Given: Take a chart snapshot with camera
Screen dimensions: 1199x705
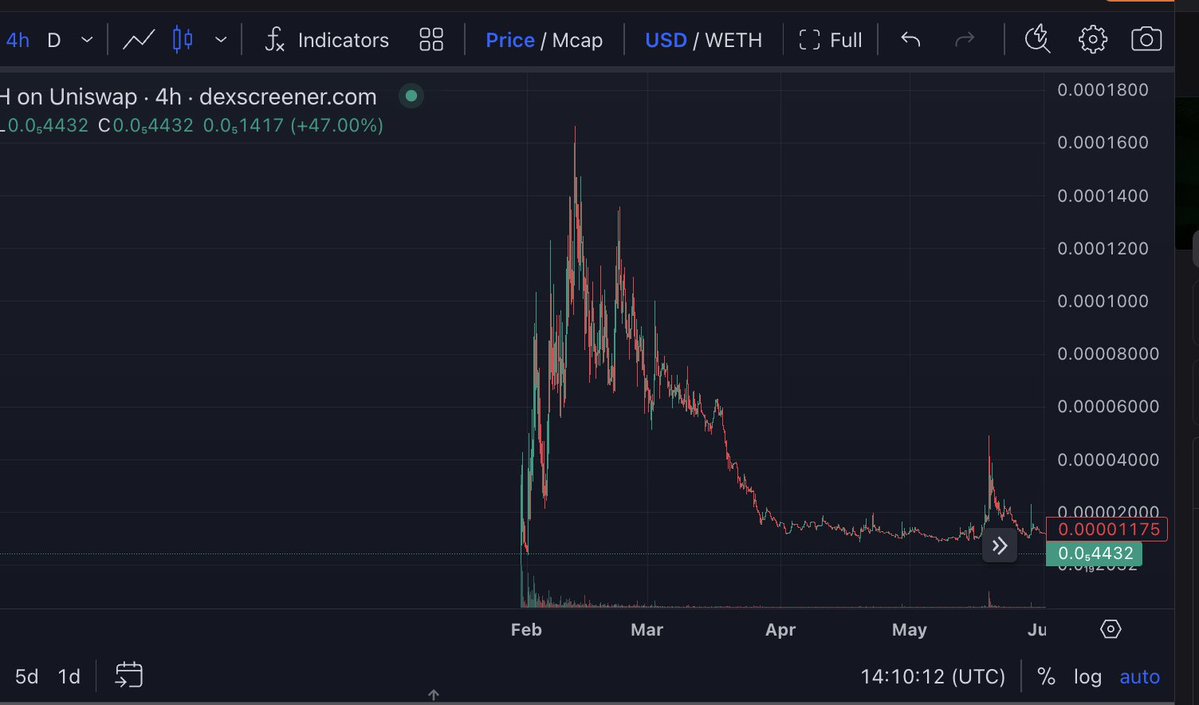Looking at the screenshot, I should pos(1146,39).
